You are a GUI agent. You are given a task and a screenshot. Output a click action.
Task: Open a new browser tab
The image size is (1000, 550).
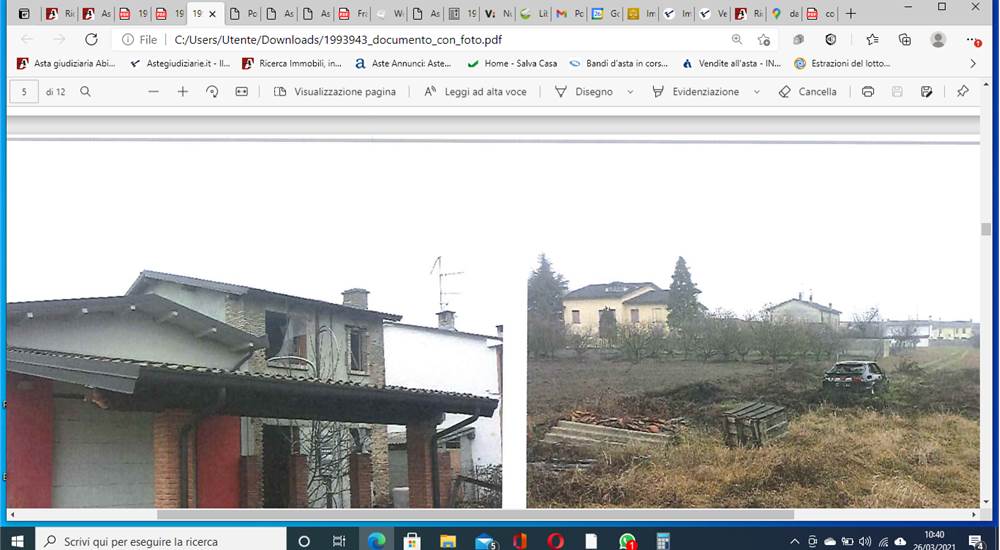pyautogui.click(x=851, y=13)
